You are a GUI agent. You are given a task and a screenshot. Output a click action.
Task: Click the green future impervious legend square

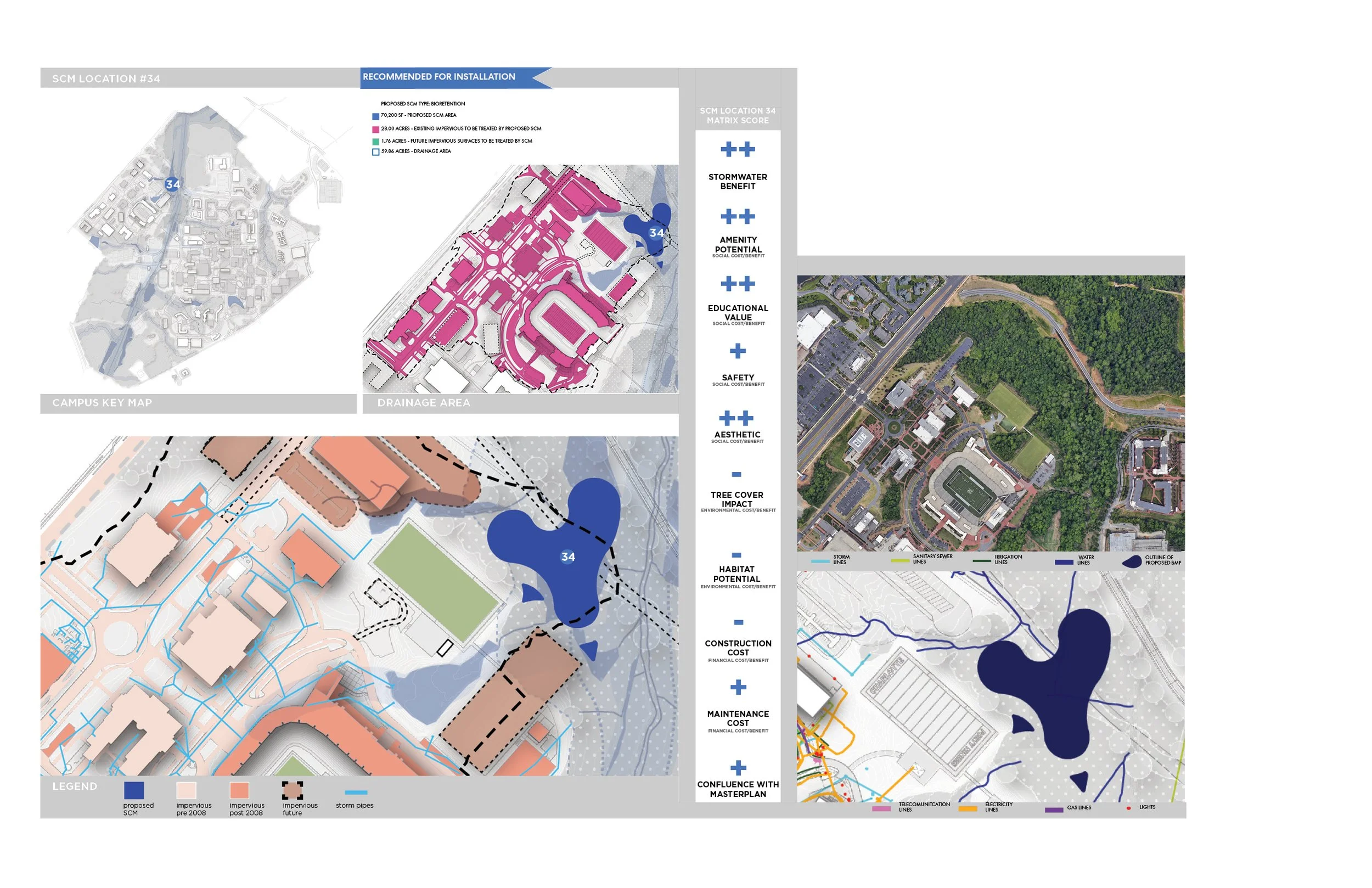375,141
